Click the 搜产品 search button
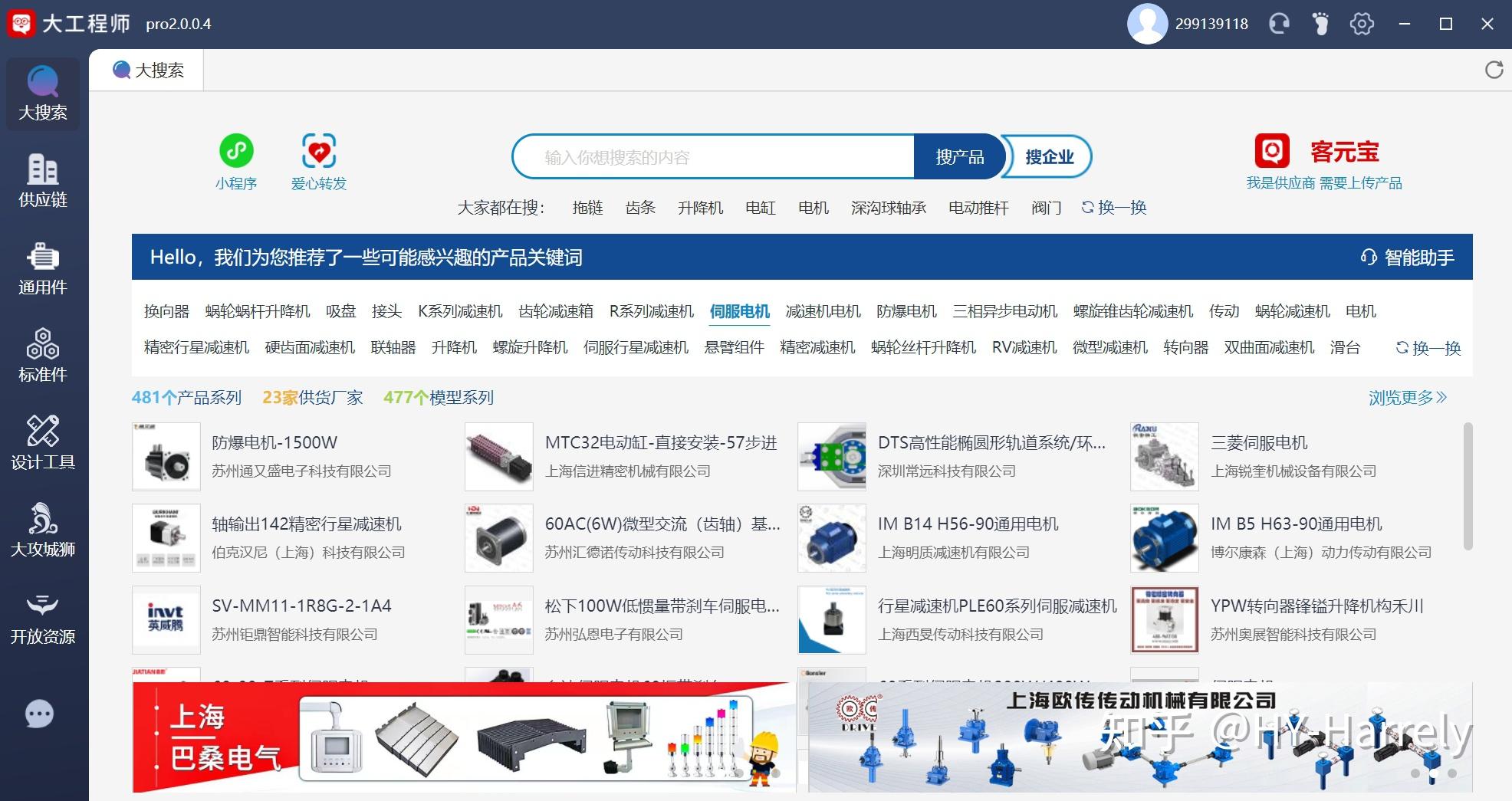 (x=959, y=156)
